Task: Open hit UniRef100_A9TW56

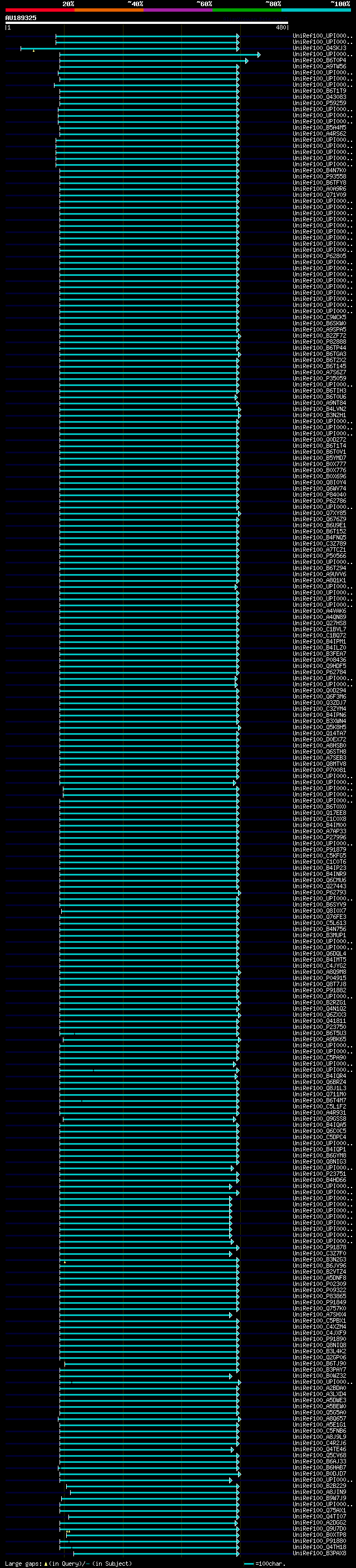Action: 319,66
